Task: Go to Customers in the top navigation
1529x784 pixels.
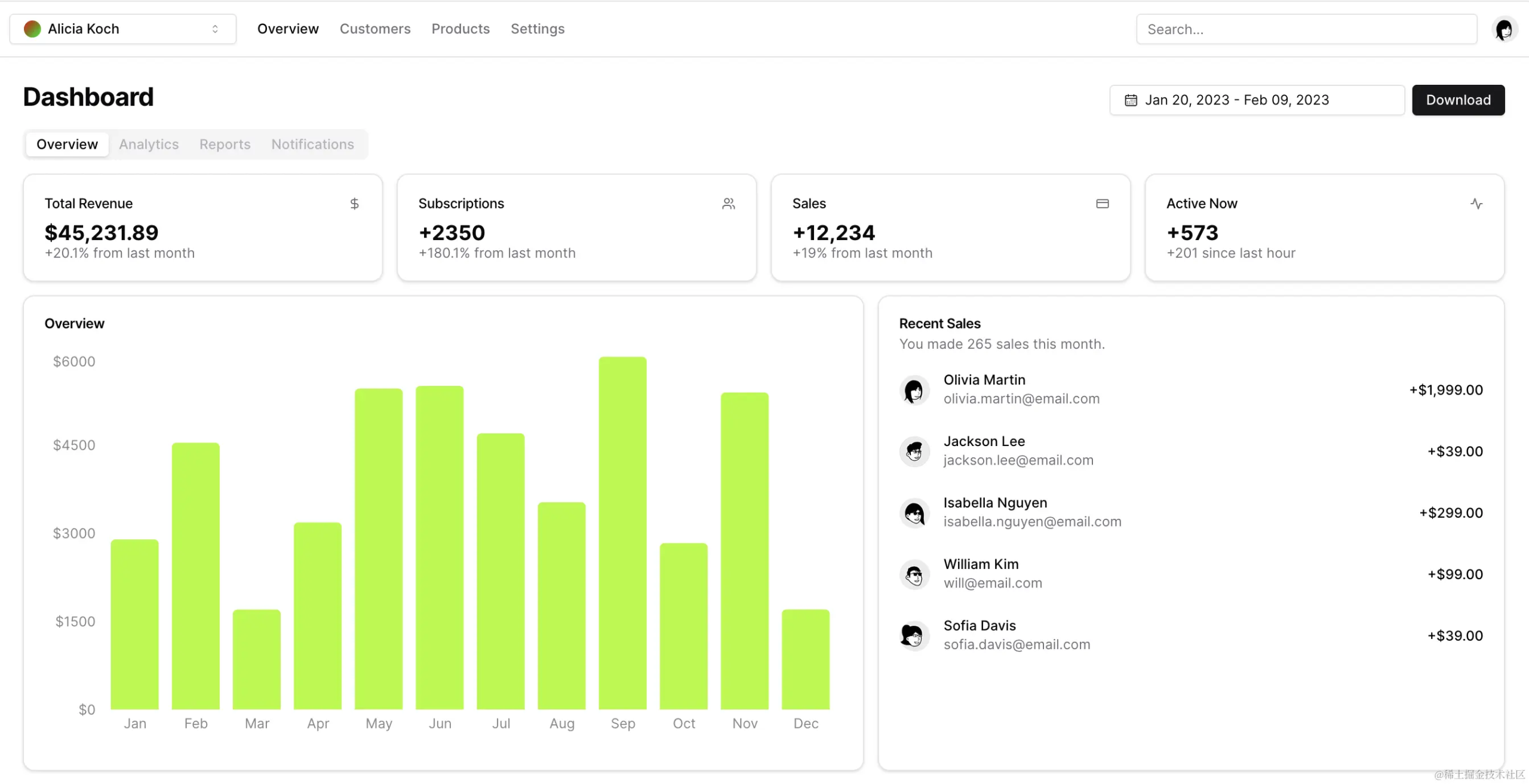Action: click(x=375, y=29)
